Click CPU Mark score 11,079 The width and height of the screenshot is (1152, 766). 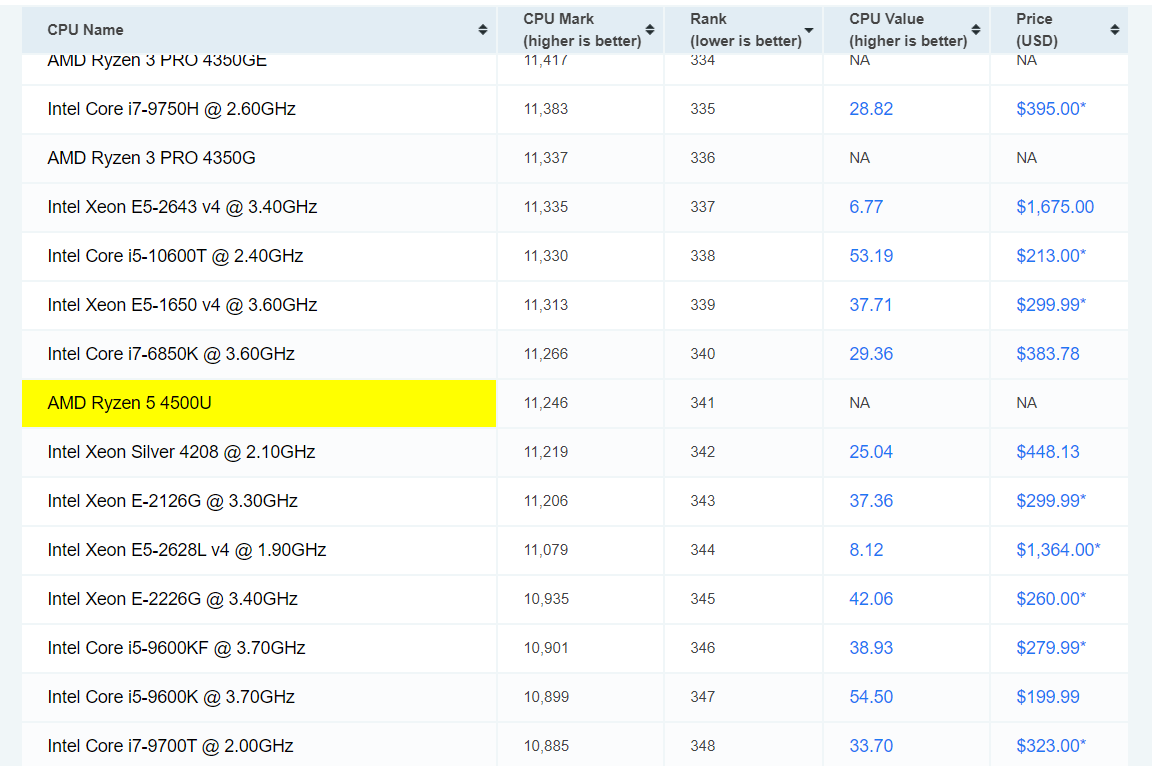coord(546,550)
